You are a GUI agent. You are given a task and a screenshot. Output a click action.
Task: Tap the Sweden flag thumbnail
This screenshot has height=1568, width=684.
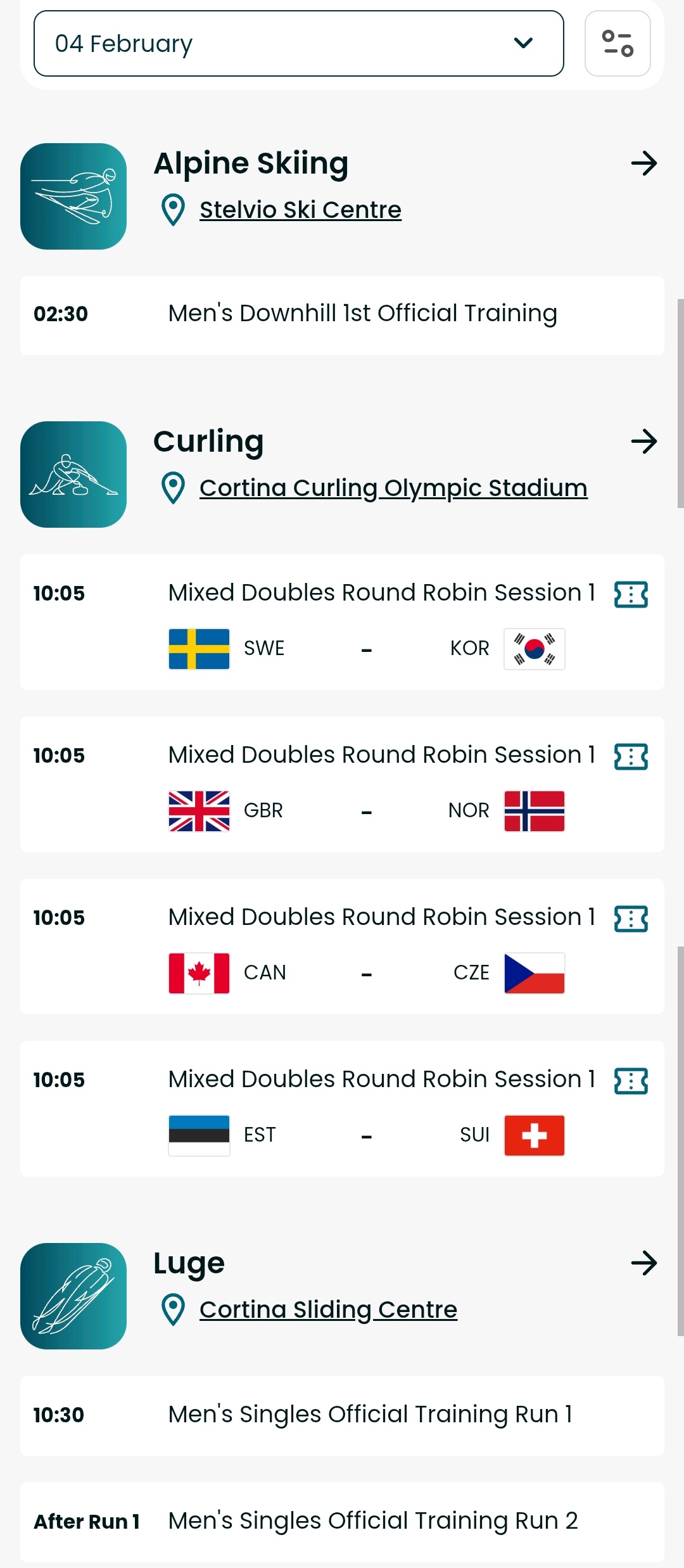click(199, 649)
